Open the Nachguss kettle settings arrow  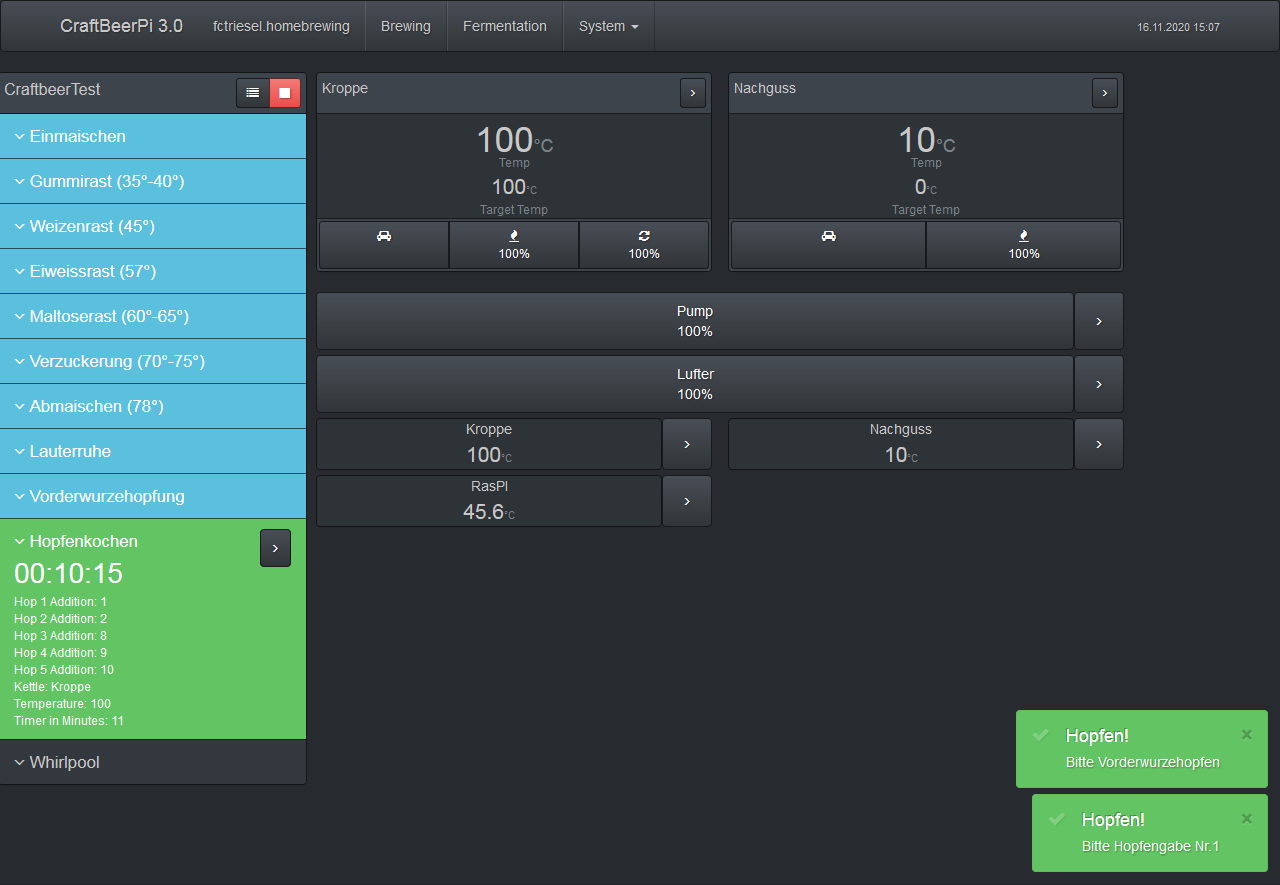(x=1104, y=93)
